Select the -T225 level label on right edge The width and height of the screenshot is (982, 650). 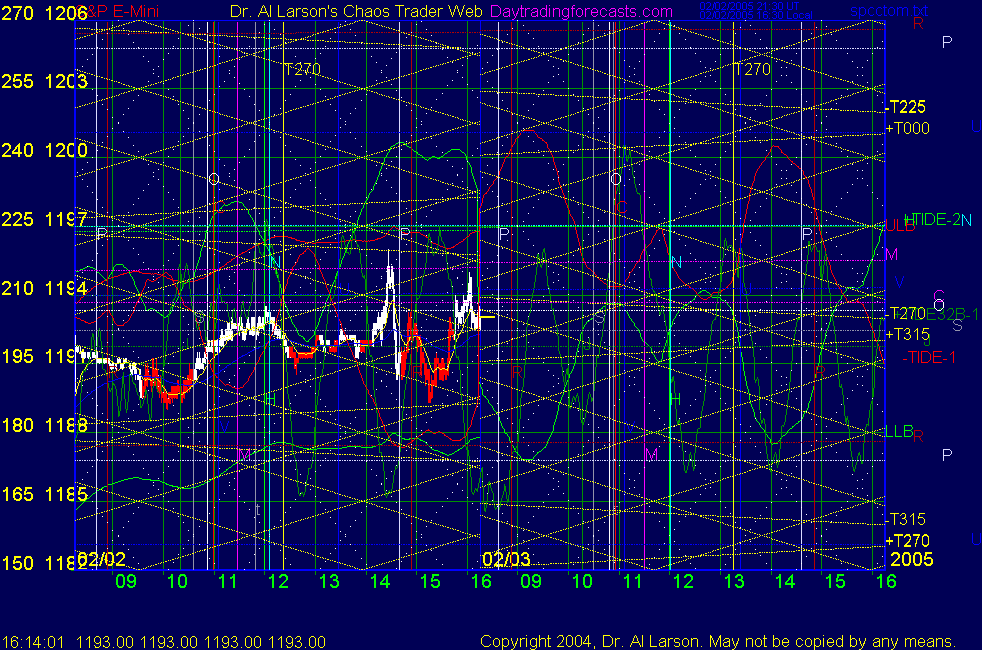(906, 109)
